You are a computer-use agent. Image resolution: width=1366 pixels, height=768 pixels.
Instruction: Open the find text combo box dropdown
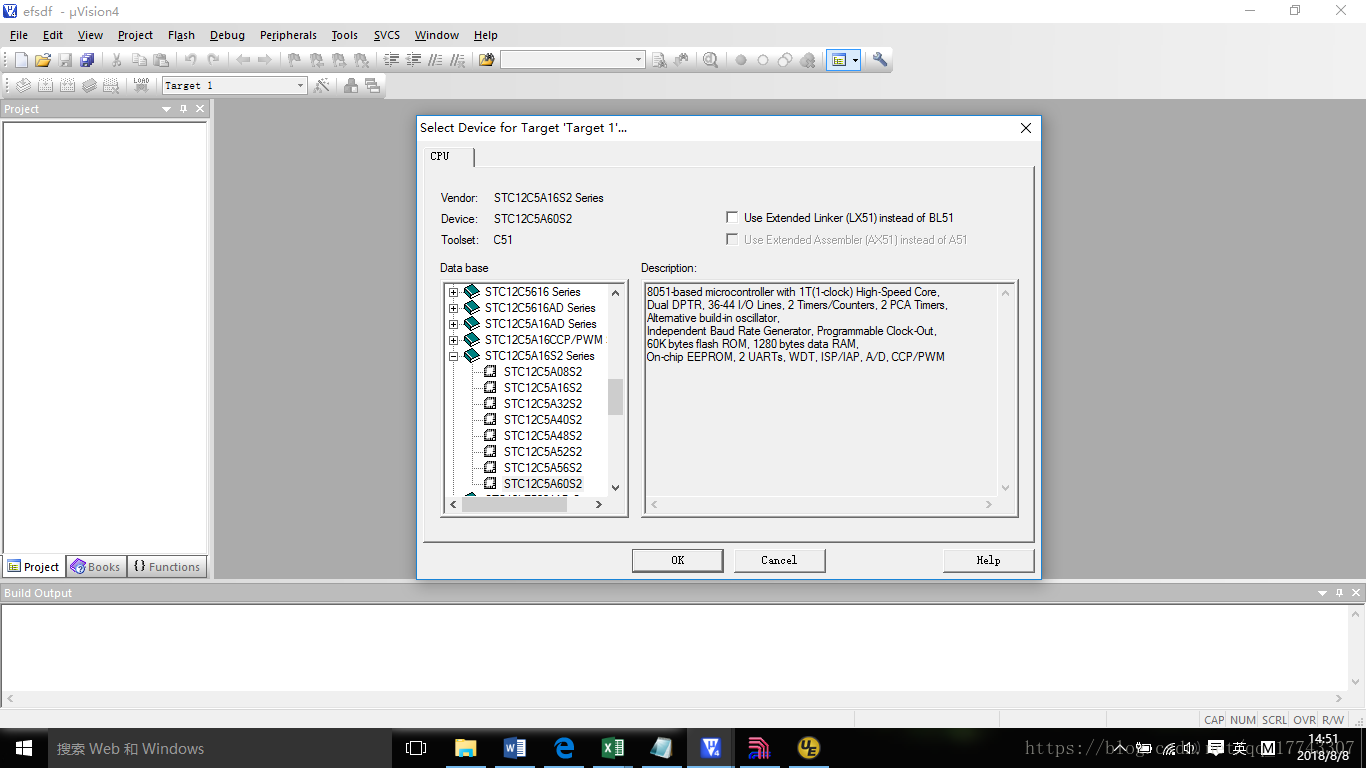coord(639,60)
